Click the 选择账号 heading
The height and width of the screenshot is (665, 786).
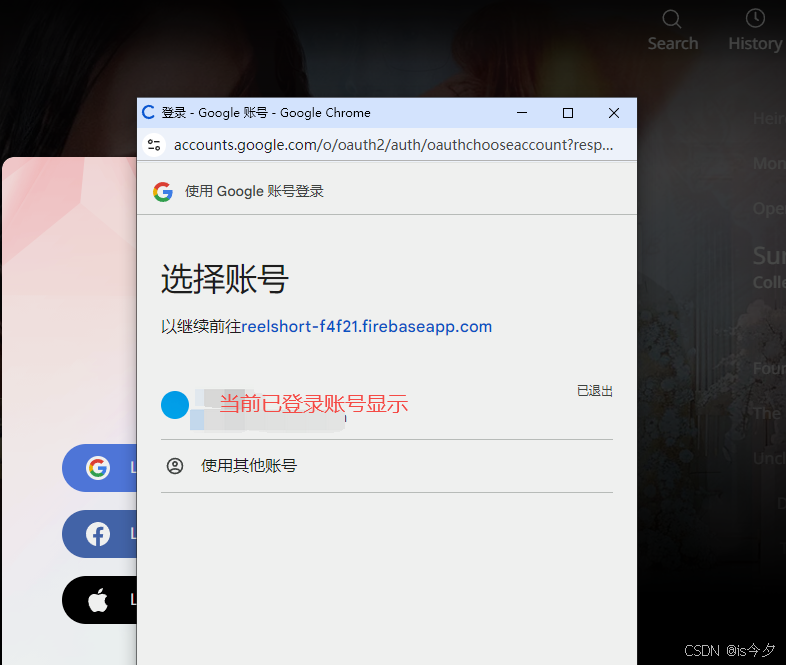pos(225,279)
